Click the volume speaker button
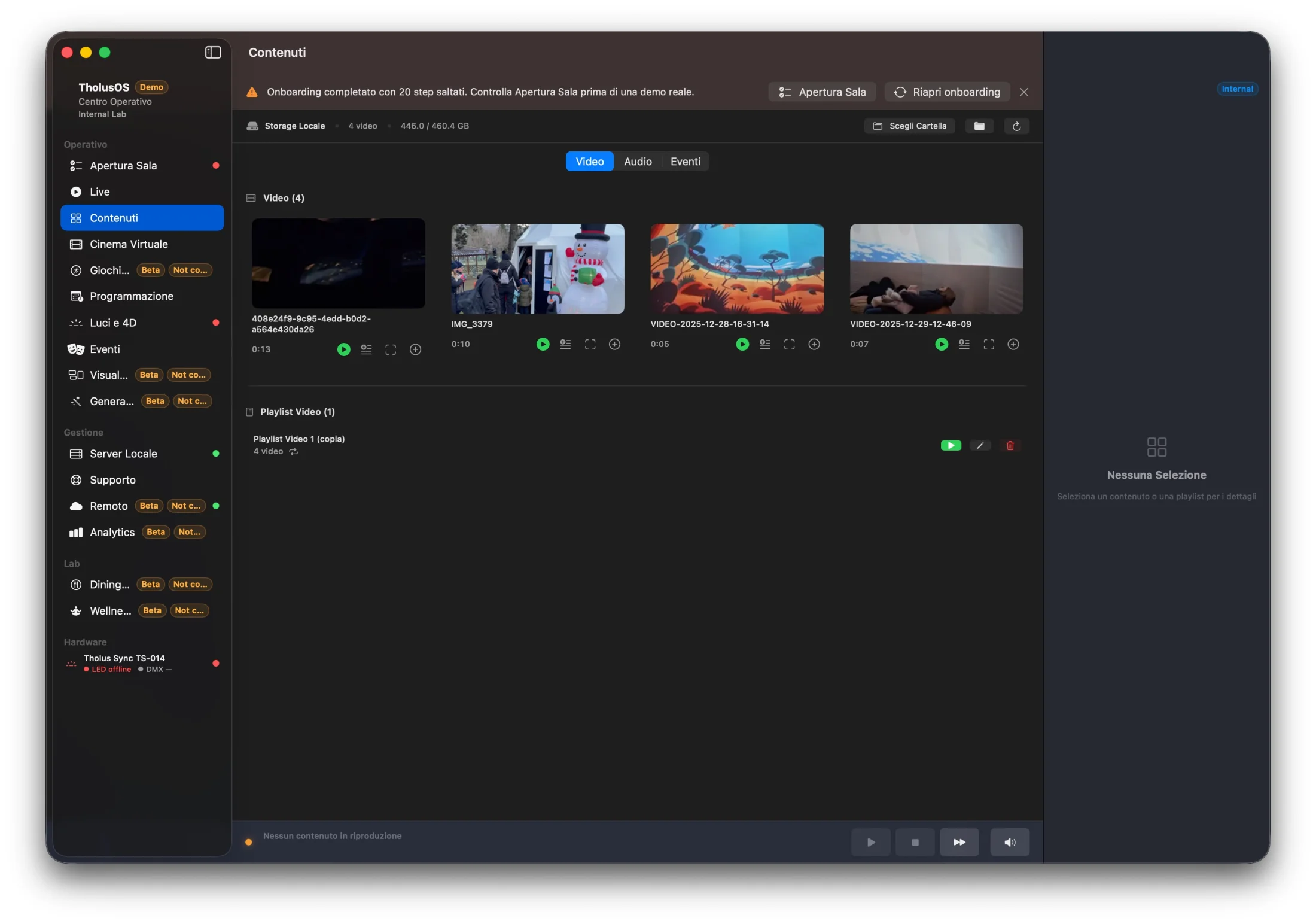The width and height of the screenshot is (1316, 924). [1009, 842]
